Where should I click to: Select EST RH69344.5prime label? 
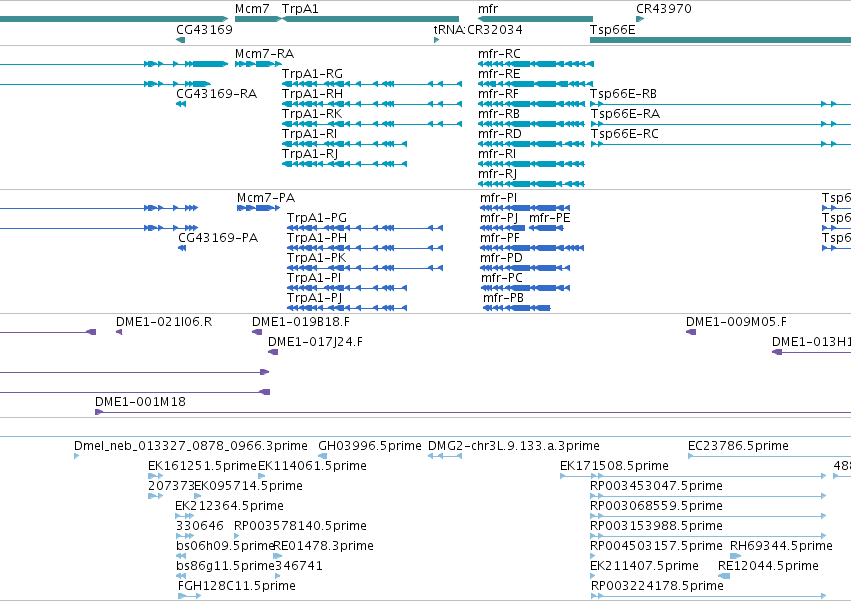click(x=781, y=546)
